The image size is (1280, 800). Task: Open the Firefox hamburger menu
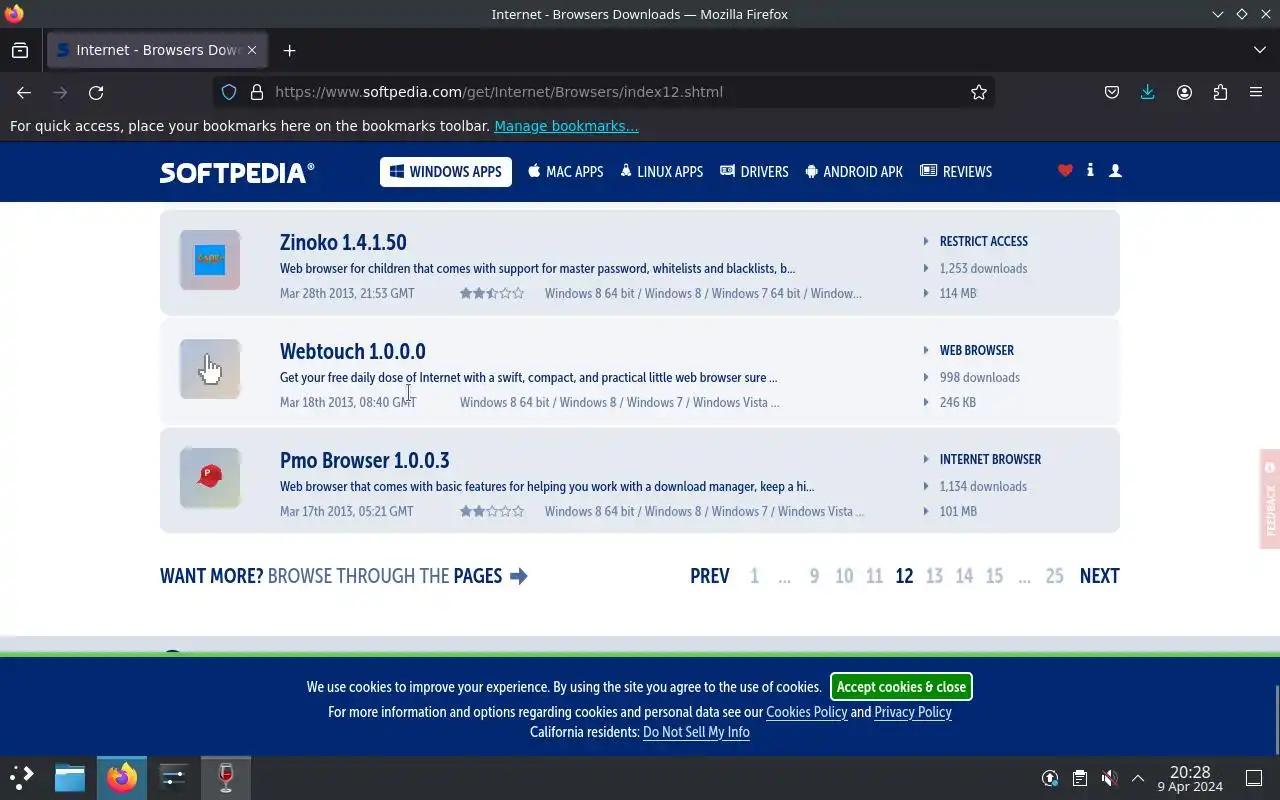pyautogui.click(x=1256, y=92)
